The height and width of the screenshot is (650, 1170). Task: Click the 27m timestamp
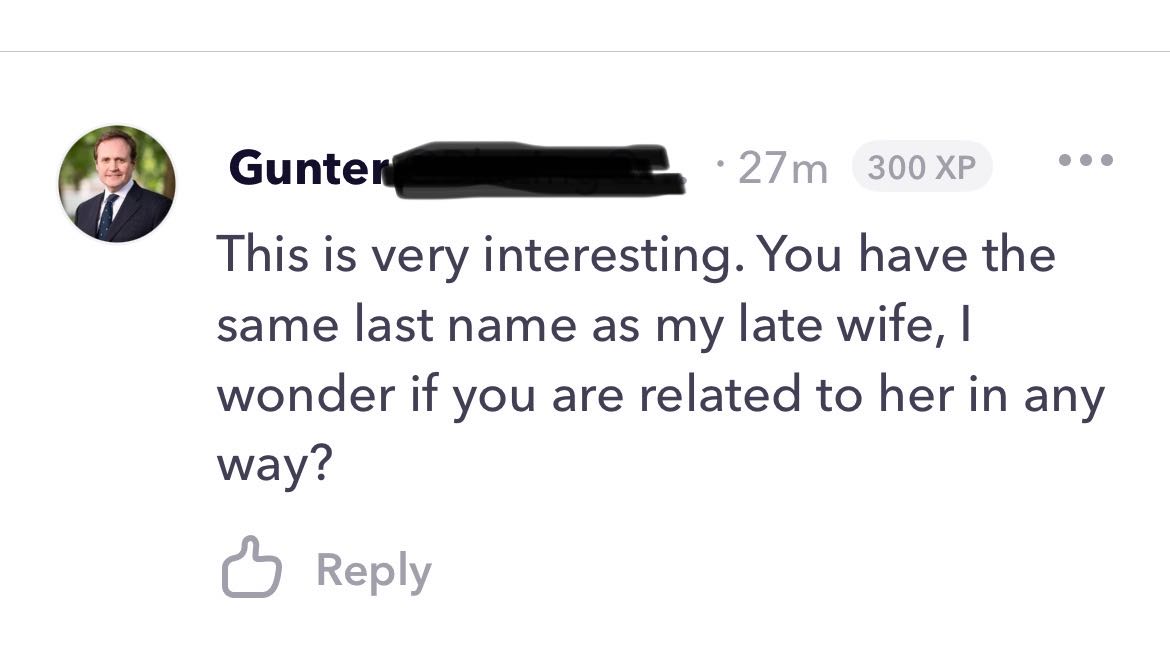[783, 169]
